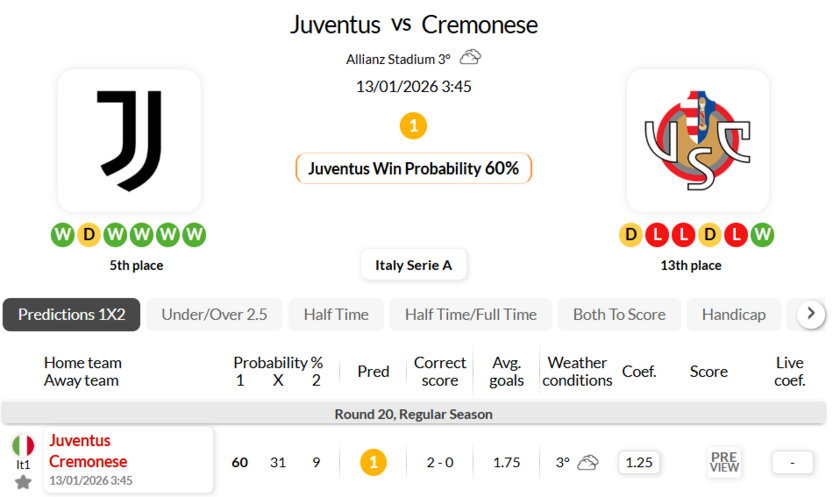Switch to the Under/Over 2.5 tab

point(214,314)
